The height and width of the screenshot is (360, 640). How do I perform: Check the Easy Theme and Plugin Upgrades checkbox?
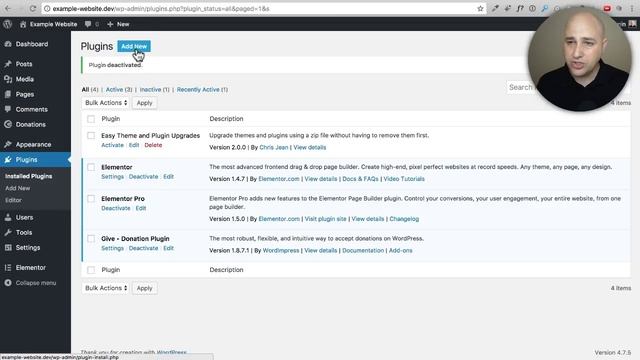[x=91, y=136]
